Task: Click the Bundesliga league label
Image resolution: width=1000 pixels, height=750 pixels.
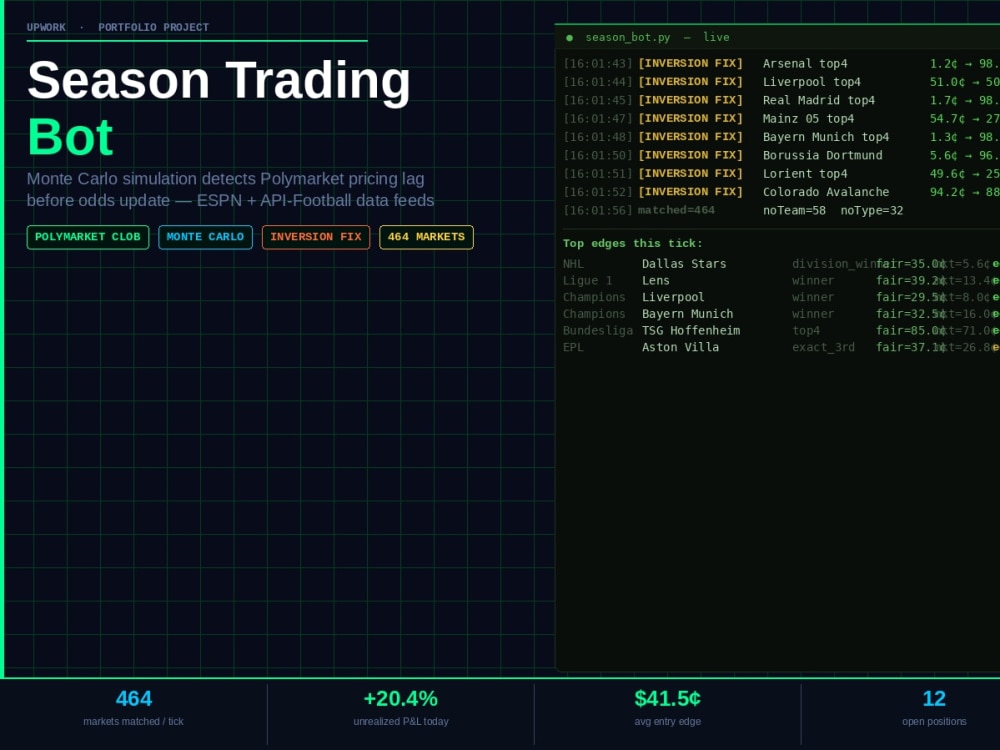Action: pyautogui.click(x=598, y=330)
